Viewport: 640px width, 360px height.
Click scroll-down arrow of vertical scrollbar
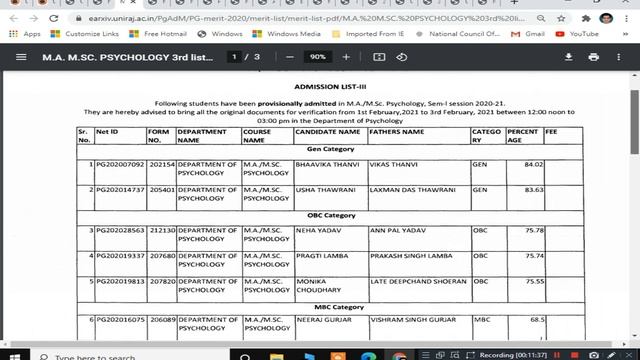coord(635,336)
